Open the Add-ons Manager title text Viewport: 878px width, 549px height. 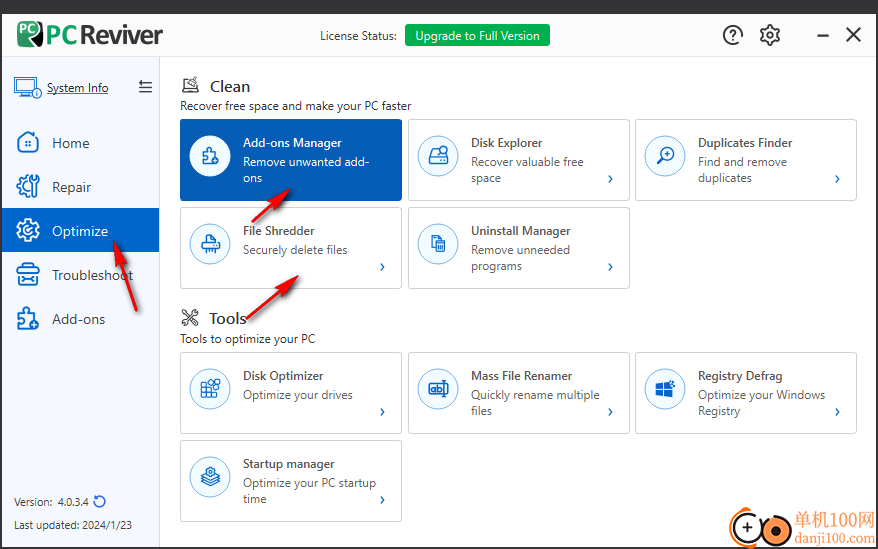point(292,143)
